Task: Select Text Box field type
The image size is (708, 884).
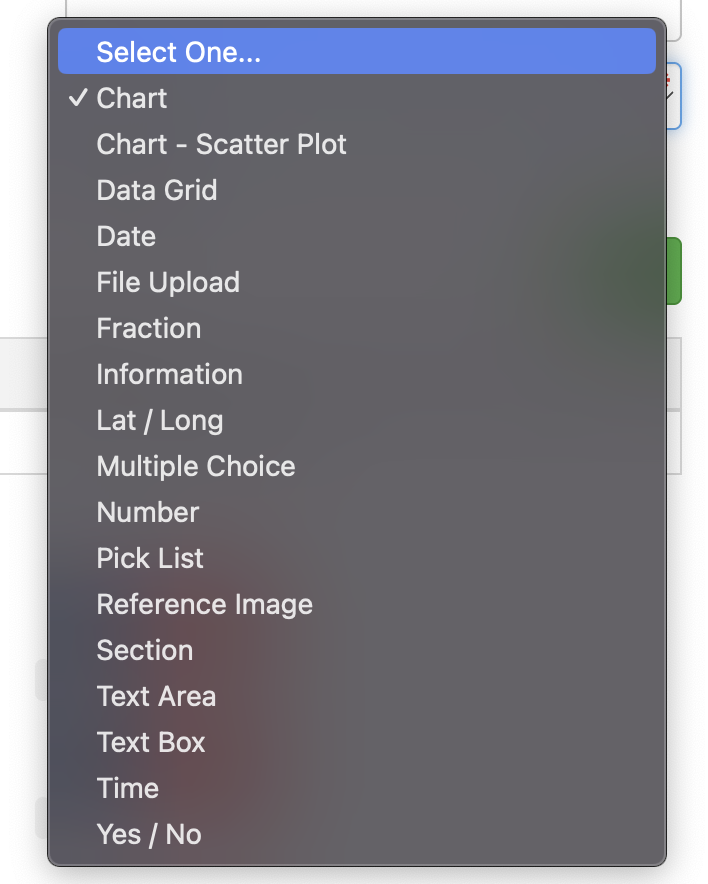Action: point(151,742)
